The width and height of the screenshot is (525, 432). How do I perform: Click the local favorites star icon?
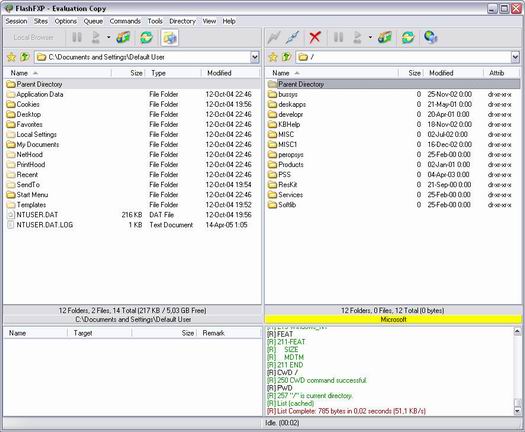click(11, 57)
